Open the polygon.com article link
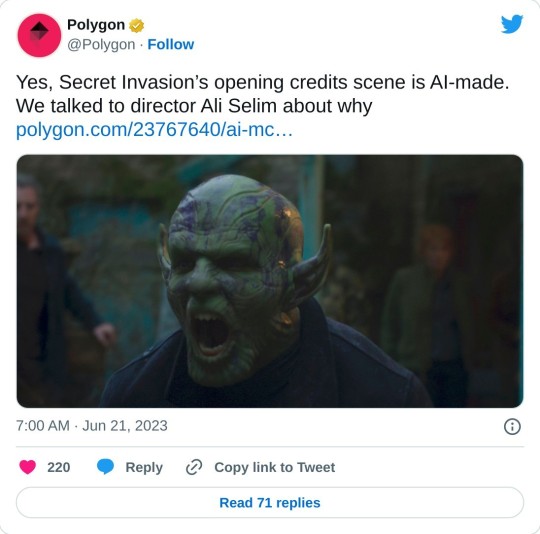The image size is (540, 534). click(x=154, y=130)
